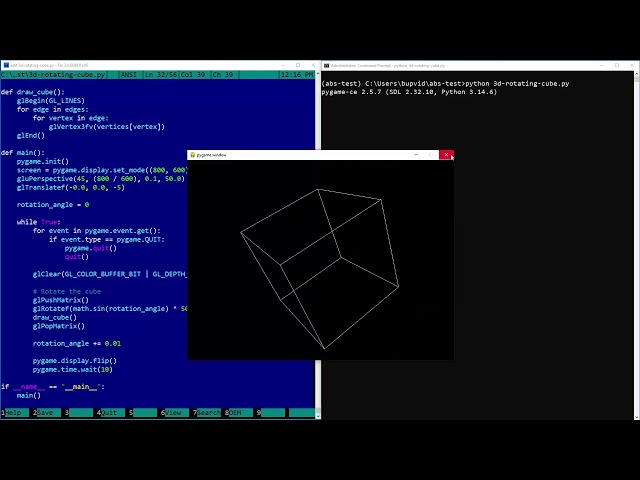Click the Command Prompt title bar icon
640x480 pixels.
coord(327,65)
